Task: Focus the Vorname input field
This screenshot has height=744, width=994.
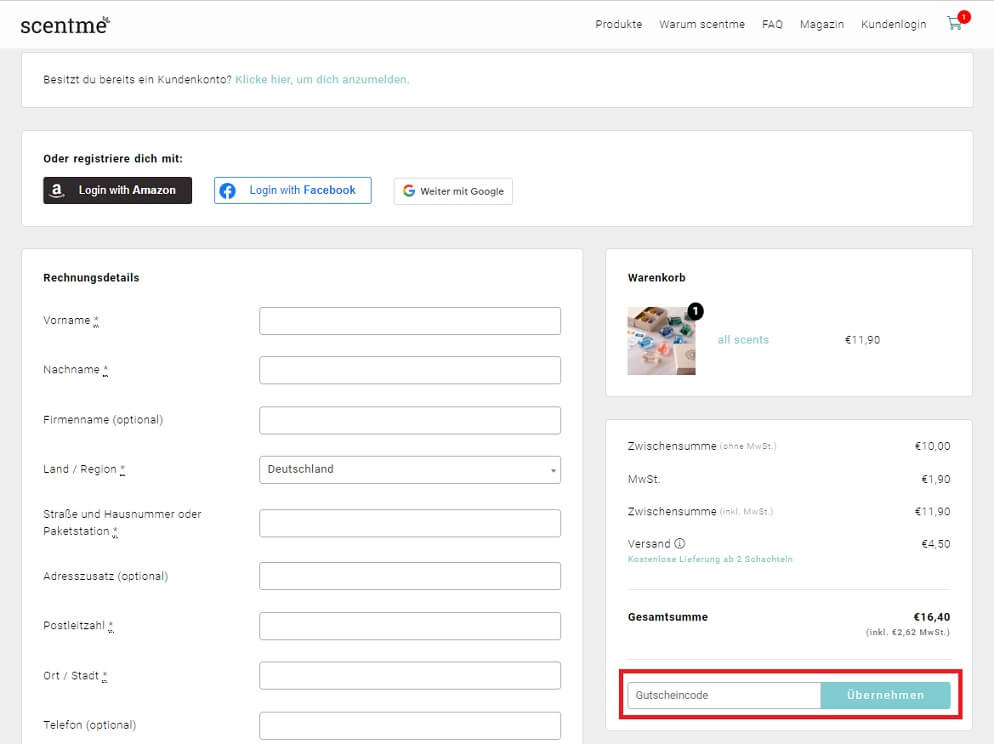Action: coord(410,321)
